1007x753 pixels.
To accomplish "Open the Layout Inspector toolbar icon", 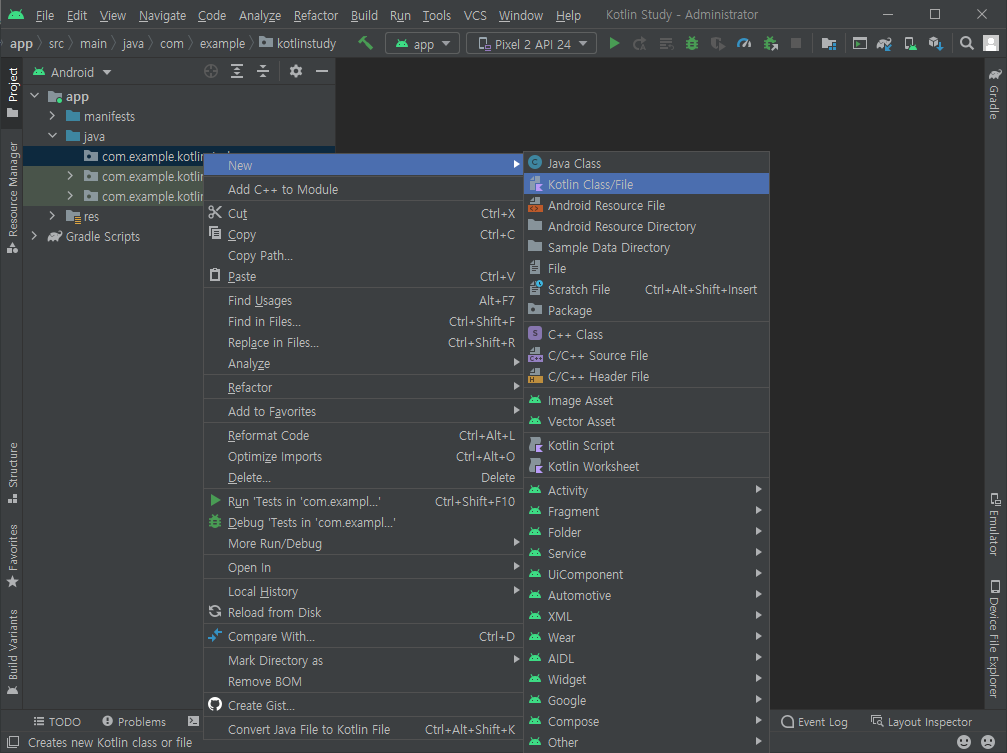I will [x=922, y=721].
